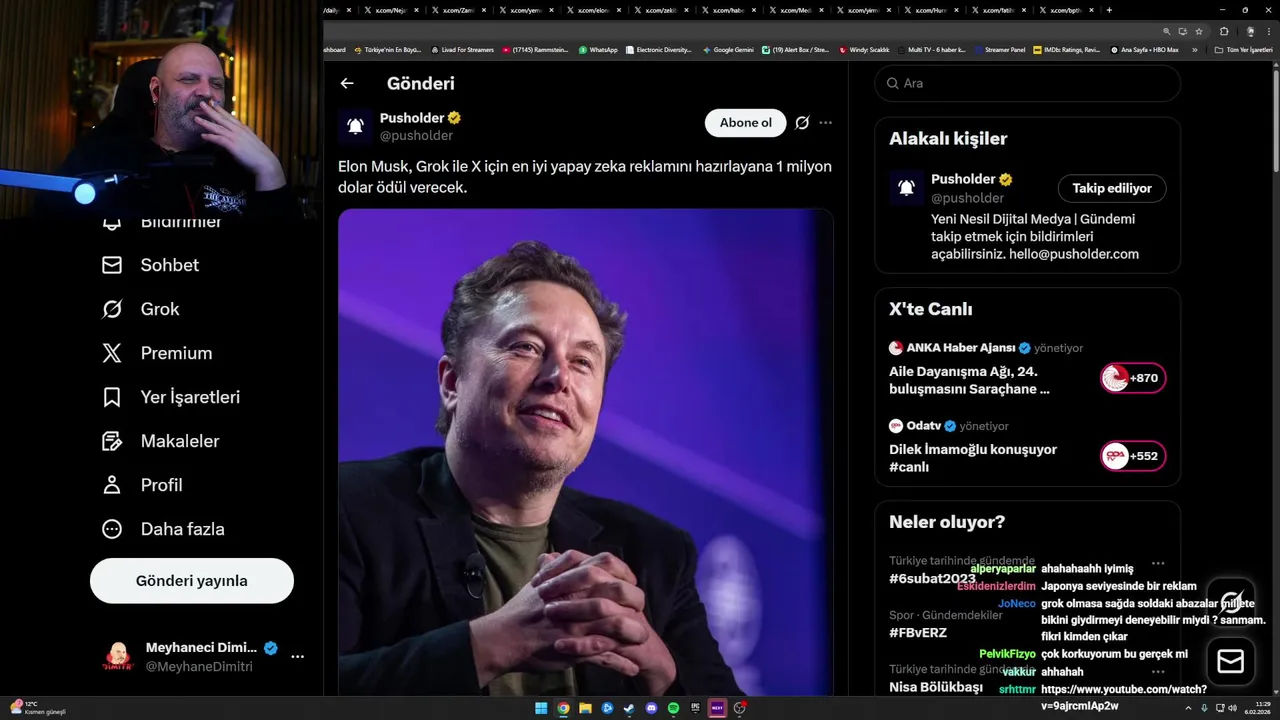The width and height of the screenshot is (1280, 720).
Task: Focus the Ara search field
Action: [1028, 83]
